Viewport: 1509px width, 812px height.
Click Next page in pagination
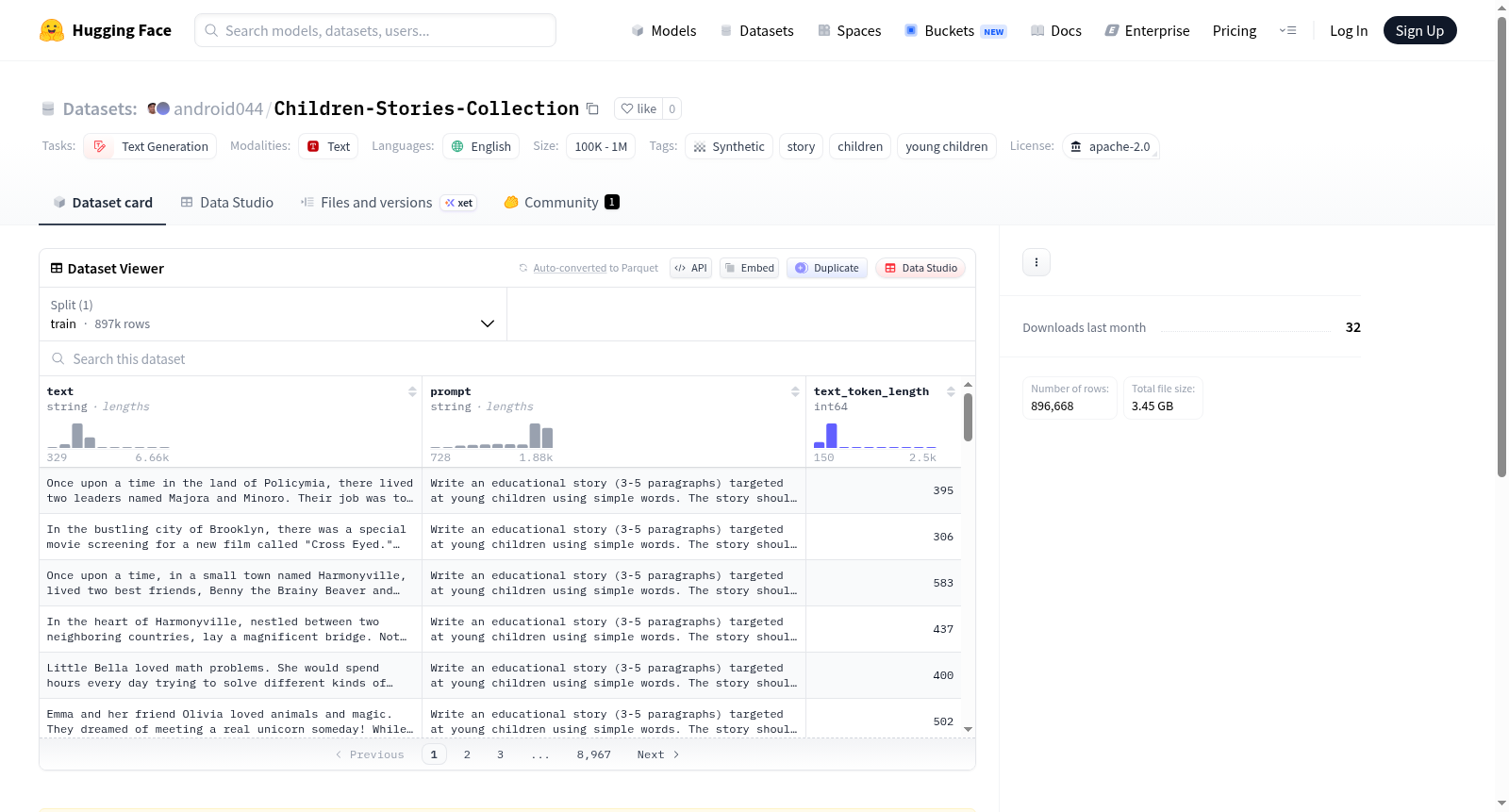658,754
